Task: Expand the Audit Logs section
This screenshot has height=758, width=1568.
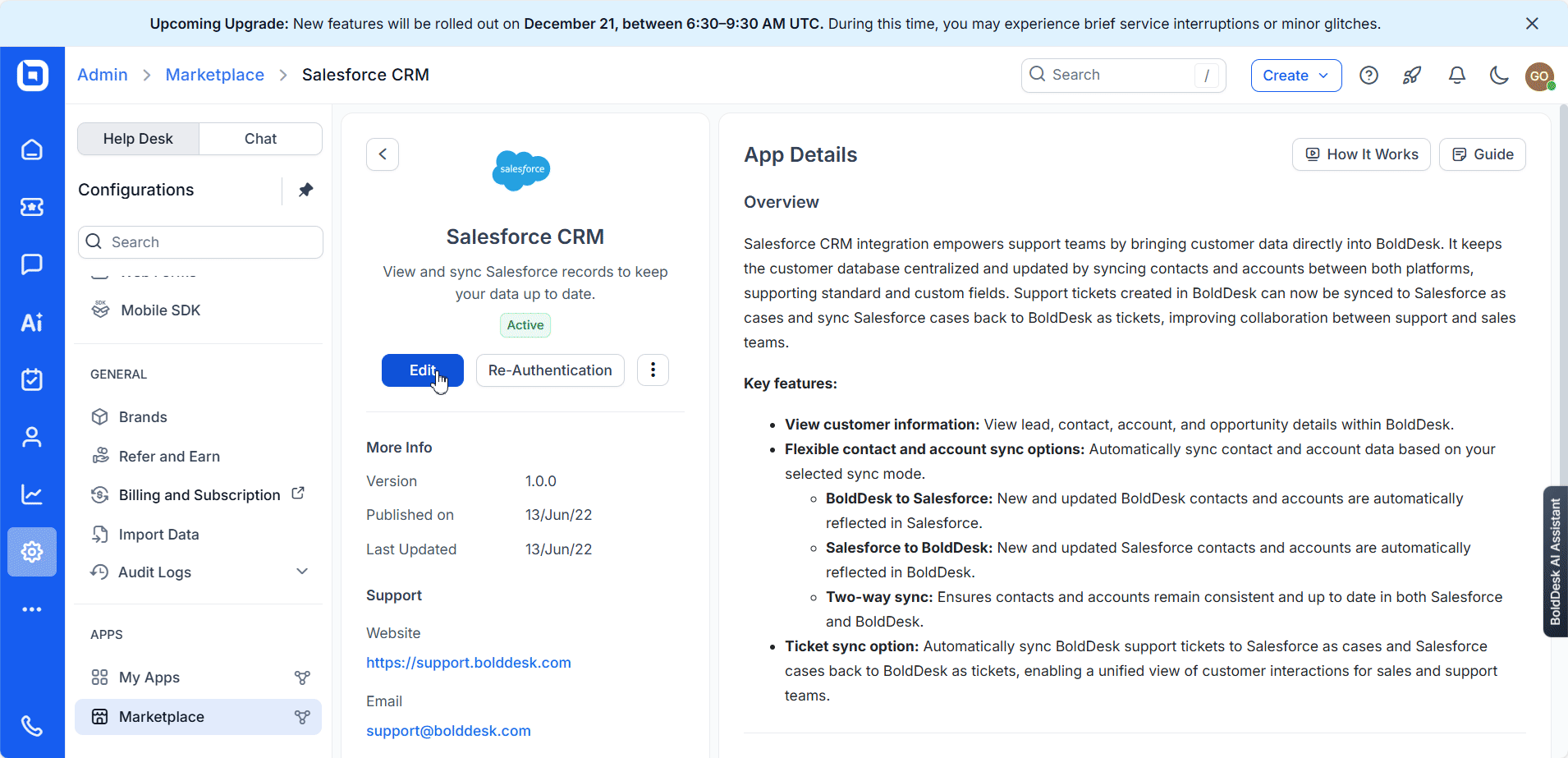Action: click(301, 571)
